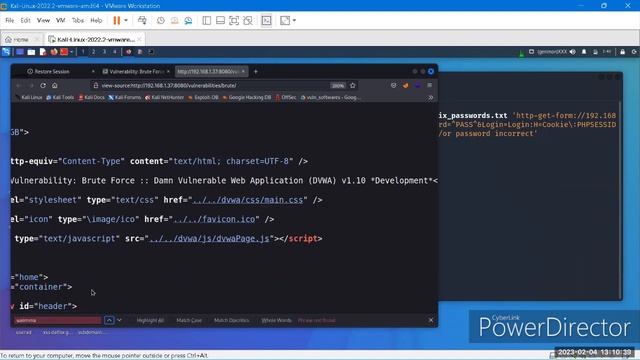Follow the dvwaPage.js source link
Viewport: 640px width, 360px height.
click(x=209, y=238)
